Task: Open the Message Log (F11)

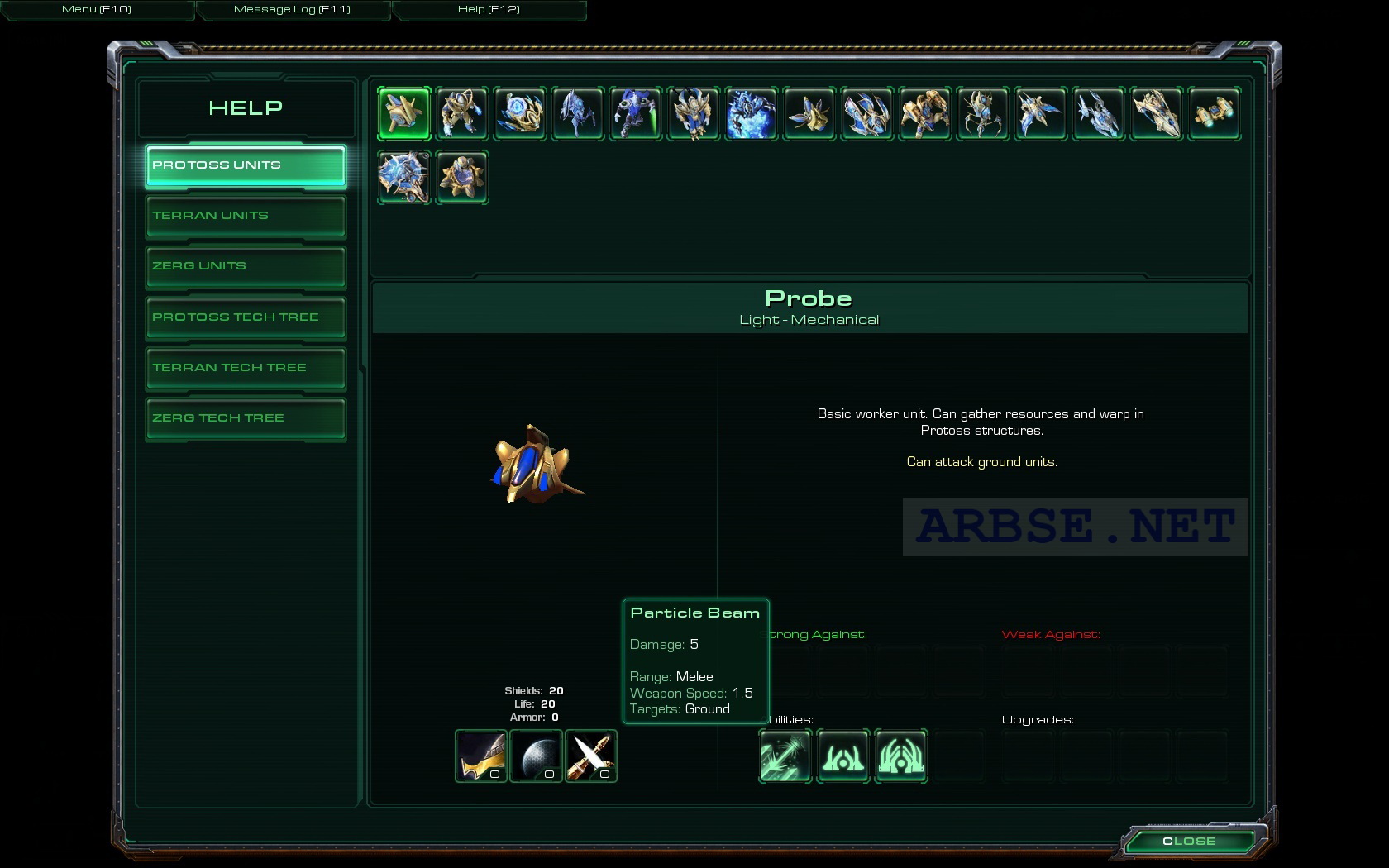Action: (293, 10)
